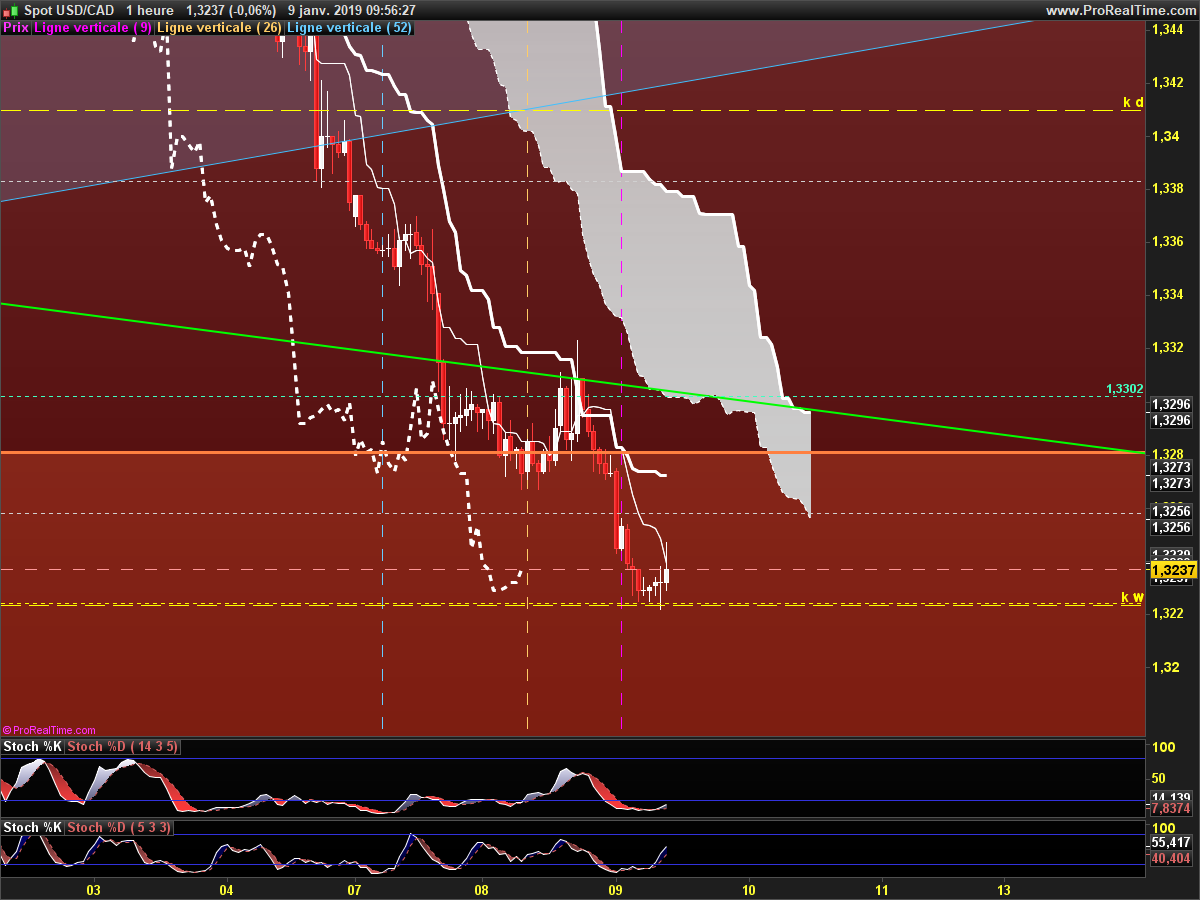Viewport: 1200px width, 900px height.
Task: Open Ligne verticale (52) indicator label
Action: 350,28
